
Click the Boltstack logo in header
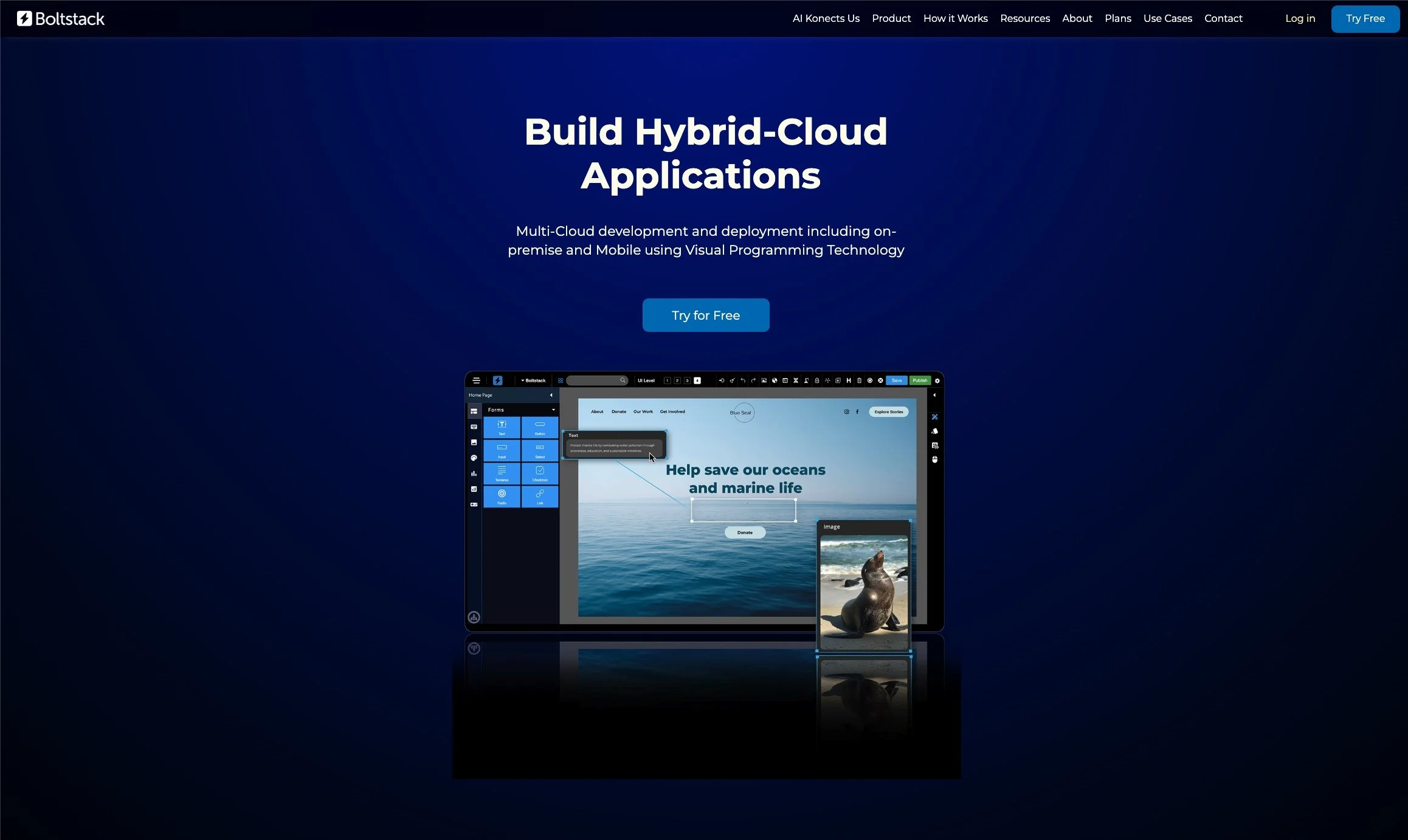(x=60, y=19)
